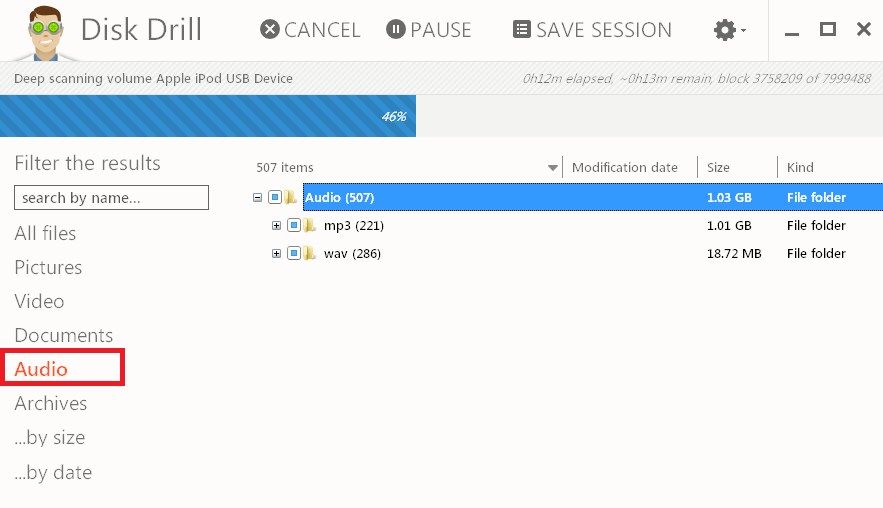Toggle the Audio folder checkbox
Viewport: 883px width, 508px height.
275,198
